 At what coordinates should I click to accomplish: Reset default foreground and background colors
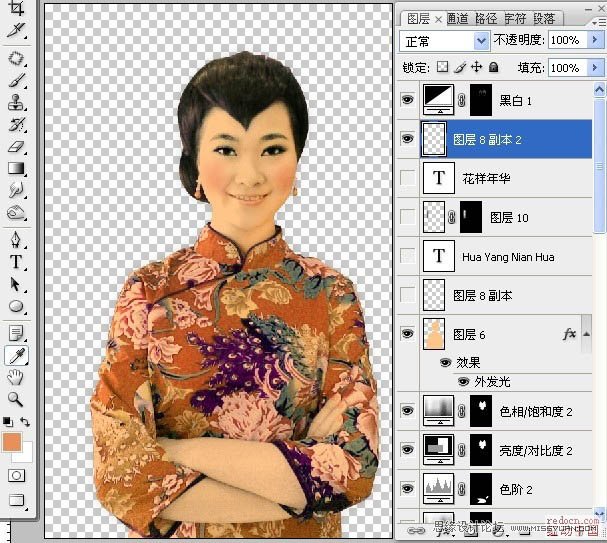[x=7, y=421]
